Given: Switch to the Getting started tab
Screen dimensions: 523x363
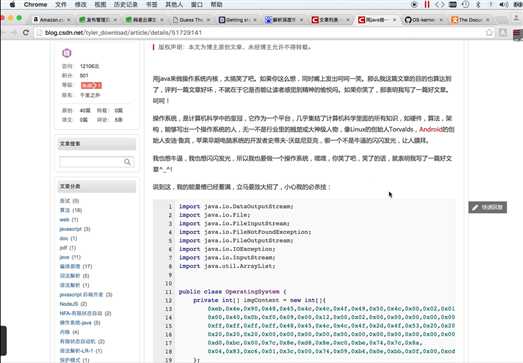Looking at the screenshot, I should [x=237, y=20].
